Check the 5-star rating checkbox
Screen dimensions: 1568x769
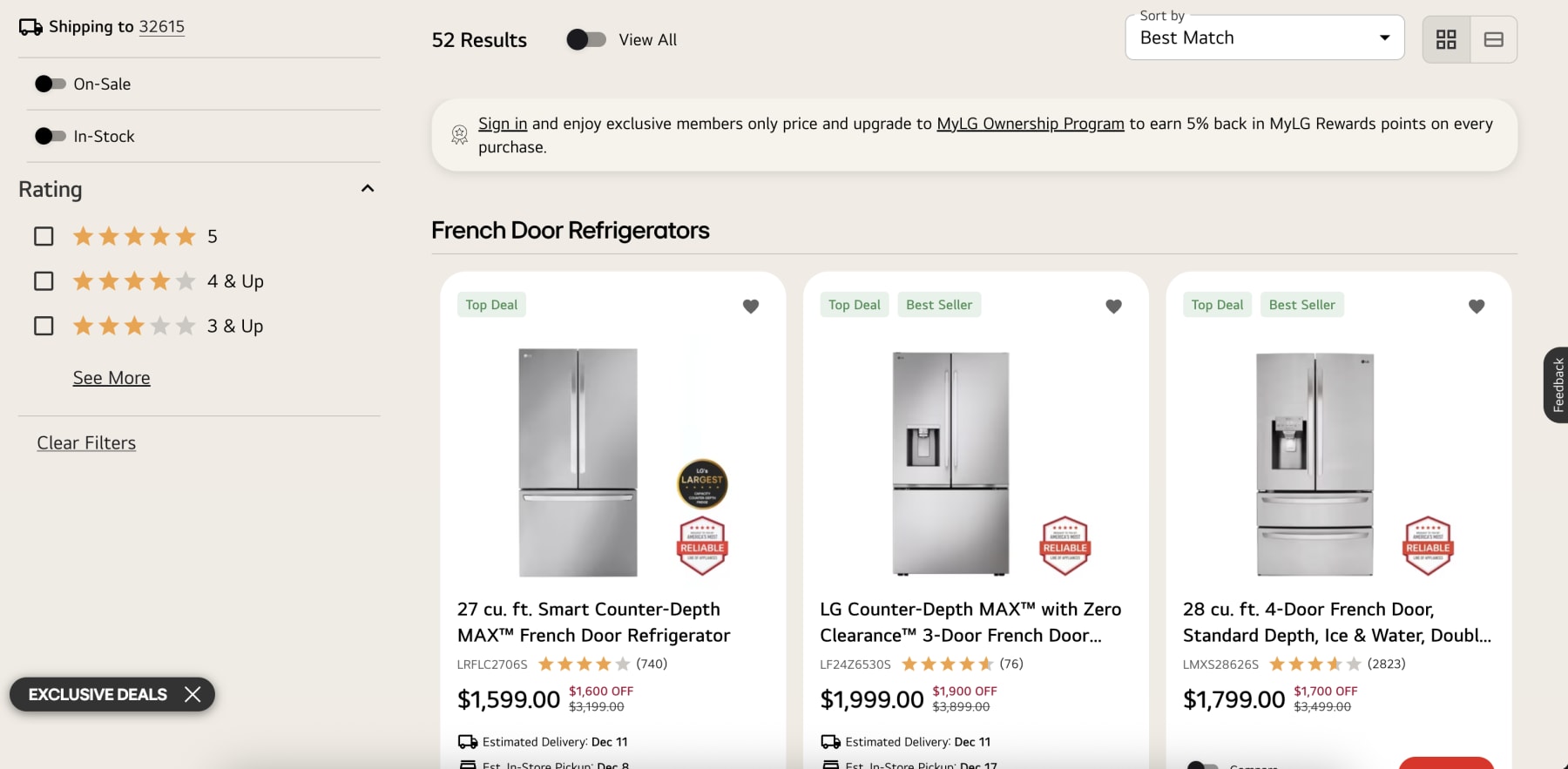coord(44,235)
